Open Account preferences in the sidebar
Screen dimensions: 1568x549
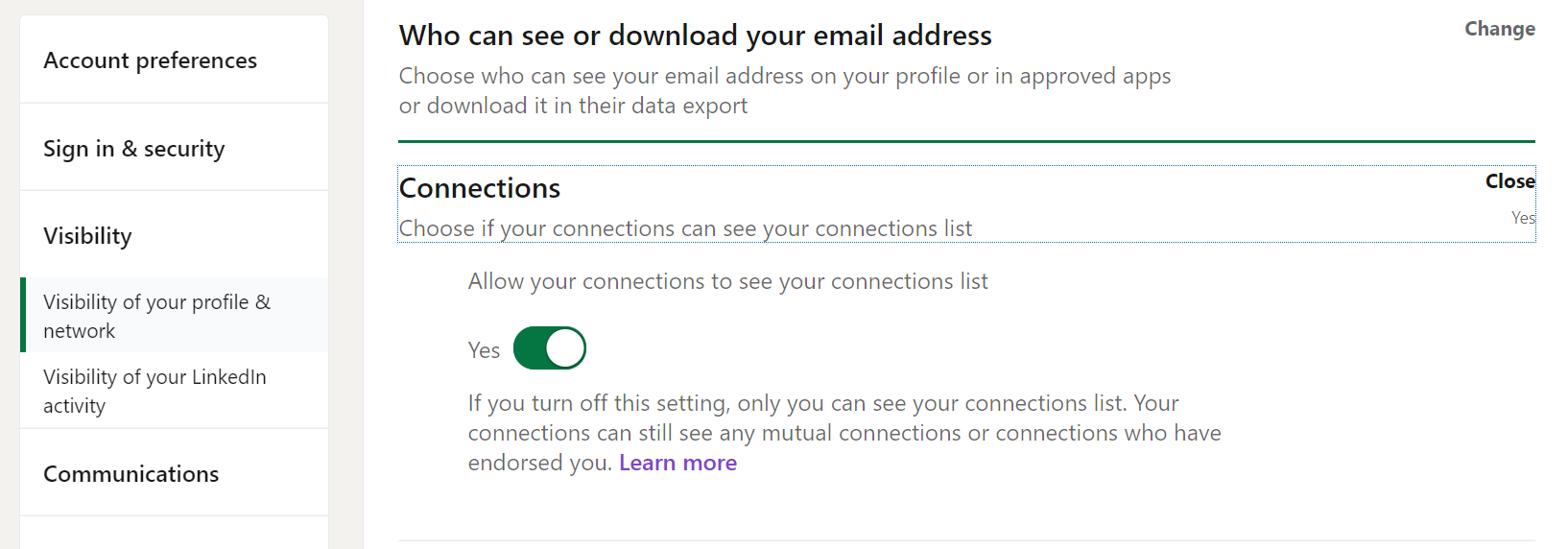tap(150, 60)
